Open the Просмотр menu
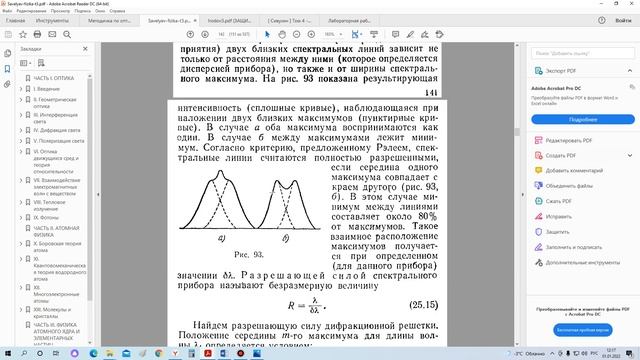Image resolution: width=640 pixels, height=360 pixels. pyautogui.click(x=60, y=11)
